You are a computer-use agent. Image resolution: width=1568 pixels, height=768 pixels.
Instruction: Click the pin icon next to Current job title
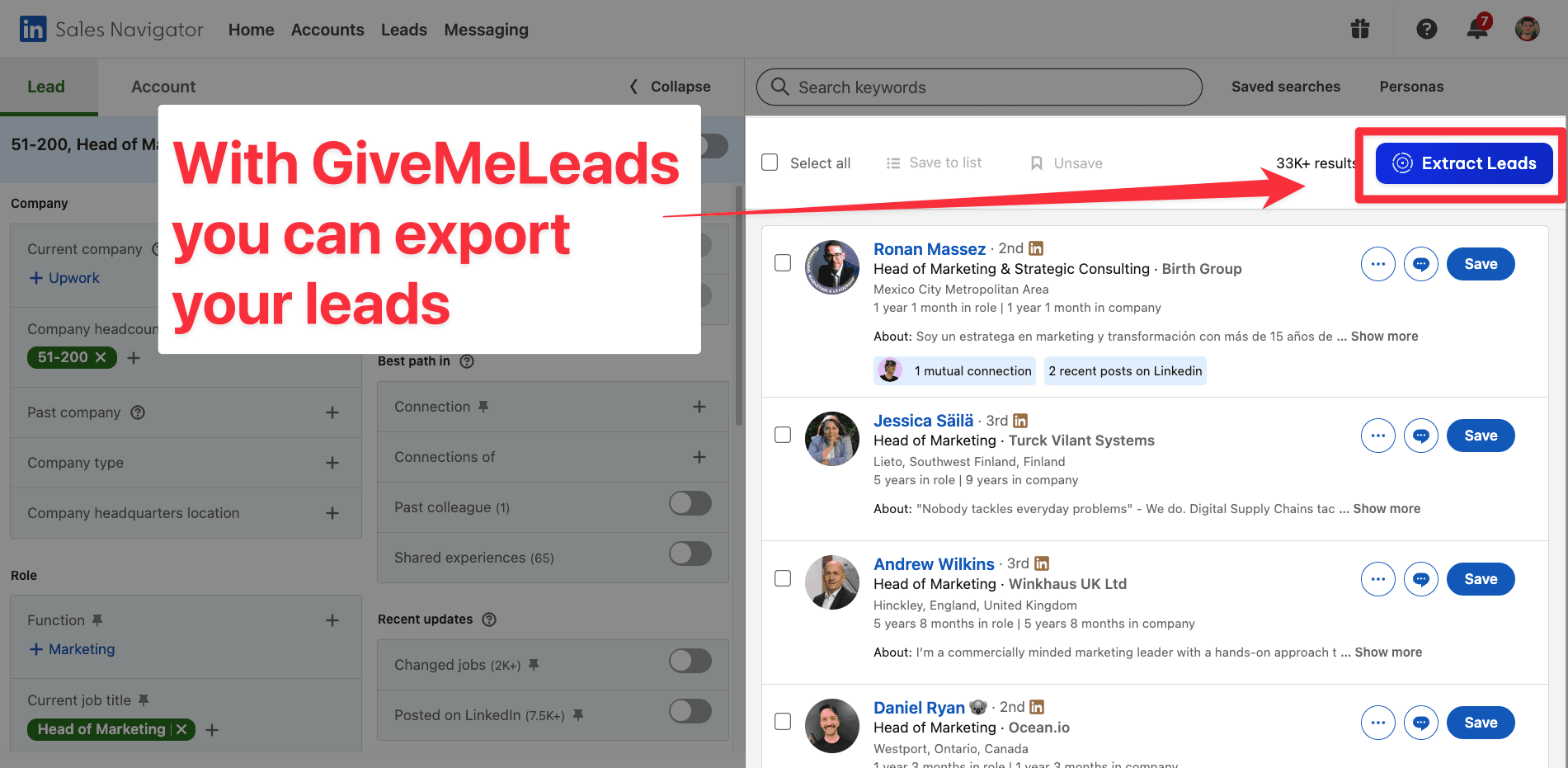point(144,700)
